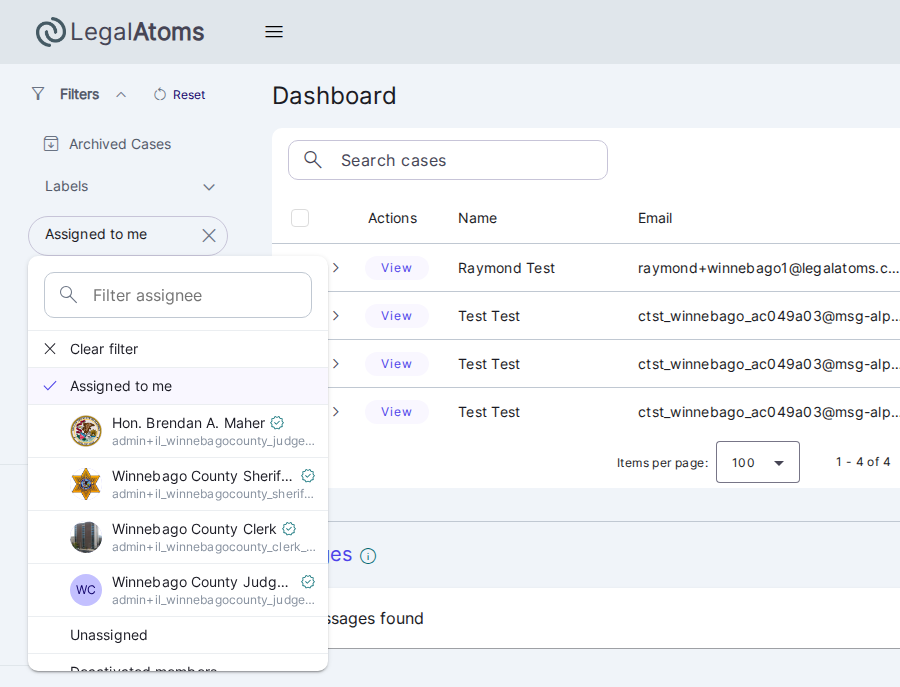
Task: Click the name Raymond Test
Action: click(x=506, y=268)
